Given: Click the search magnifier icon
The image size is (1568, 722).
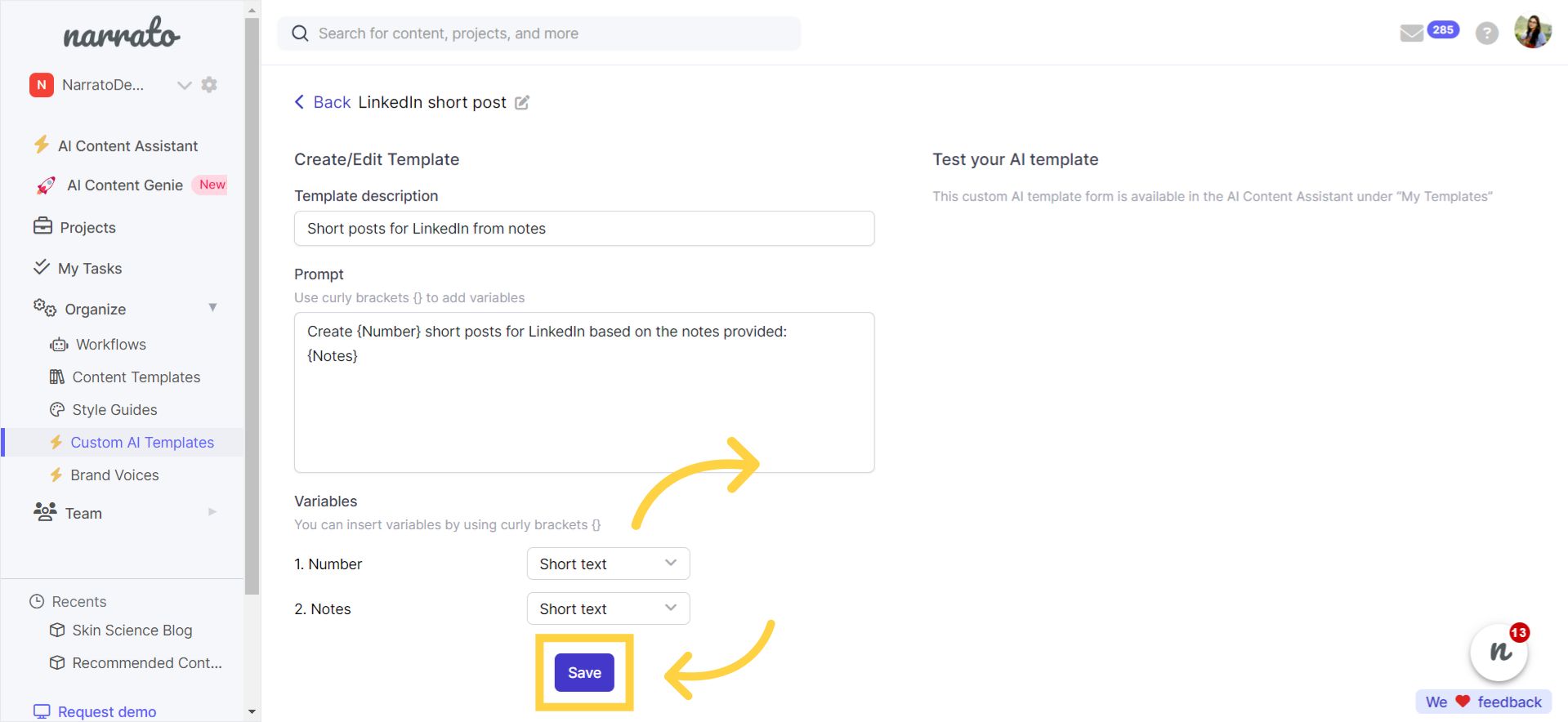Looking at the screenshot, I should pyautogui.click(x=300, y=33).
